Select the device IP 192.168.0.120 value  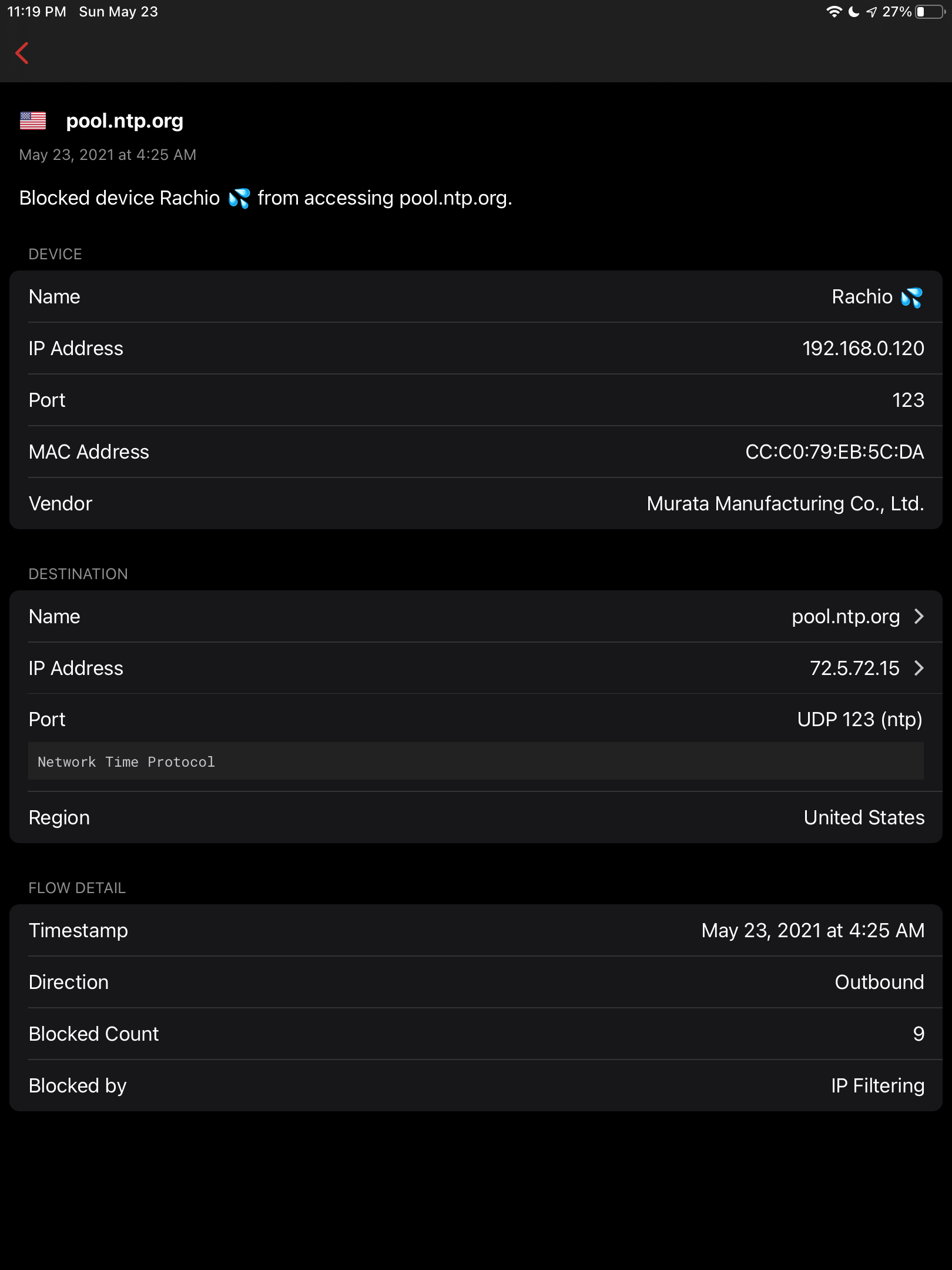click(863, 348)
